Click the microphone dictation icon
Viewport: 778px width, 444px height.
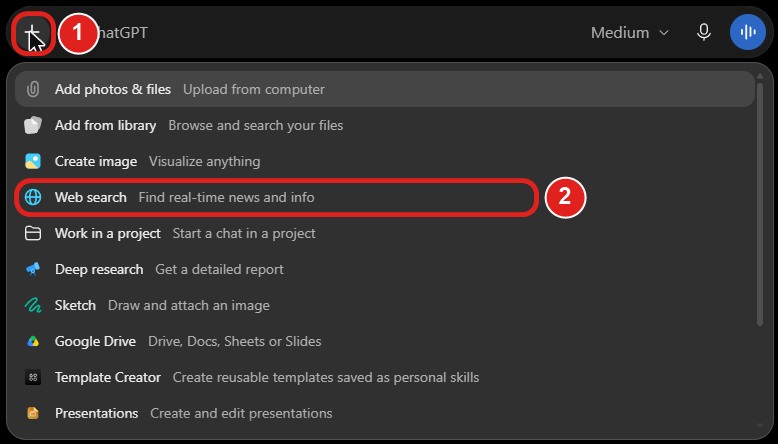point(704,33)
